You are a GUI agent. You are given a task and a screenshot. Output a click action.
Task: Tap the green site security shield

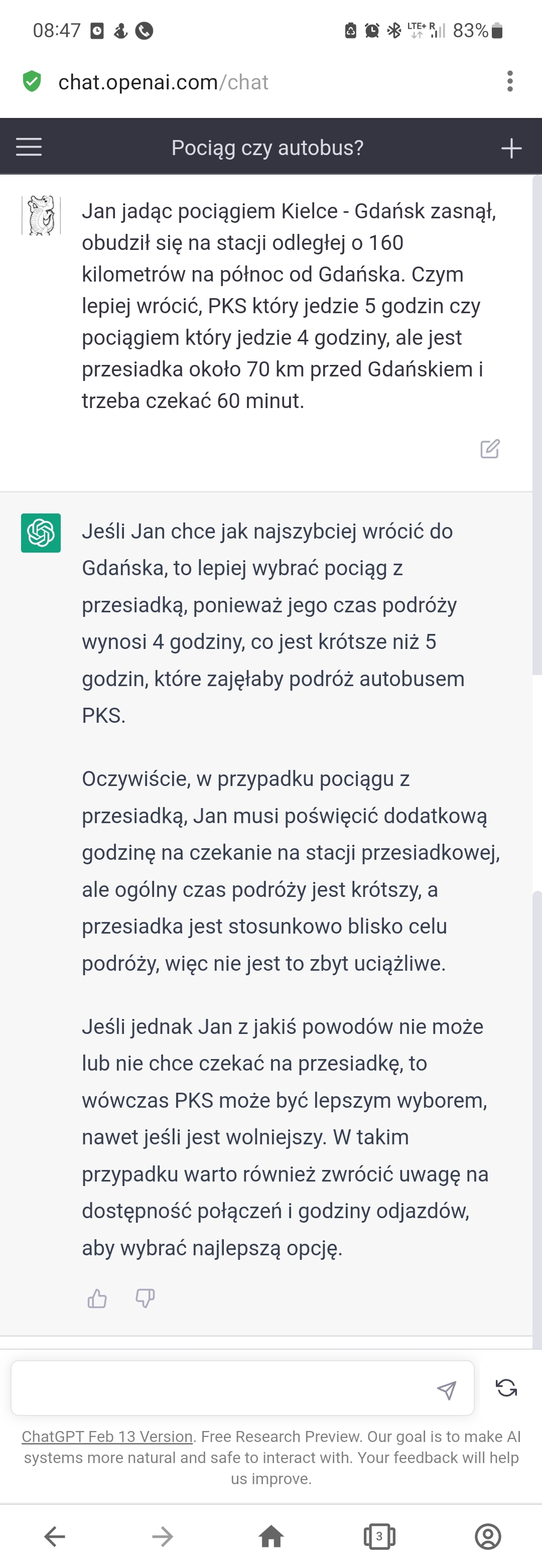click(32, 81)
